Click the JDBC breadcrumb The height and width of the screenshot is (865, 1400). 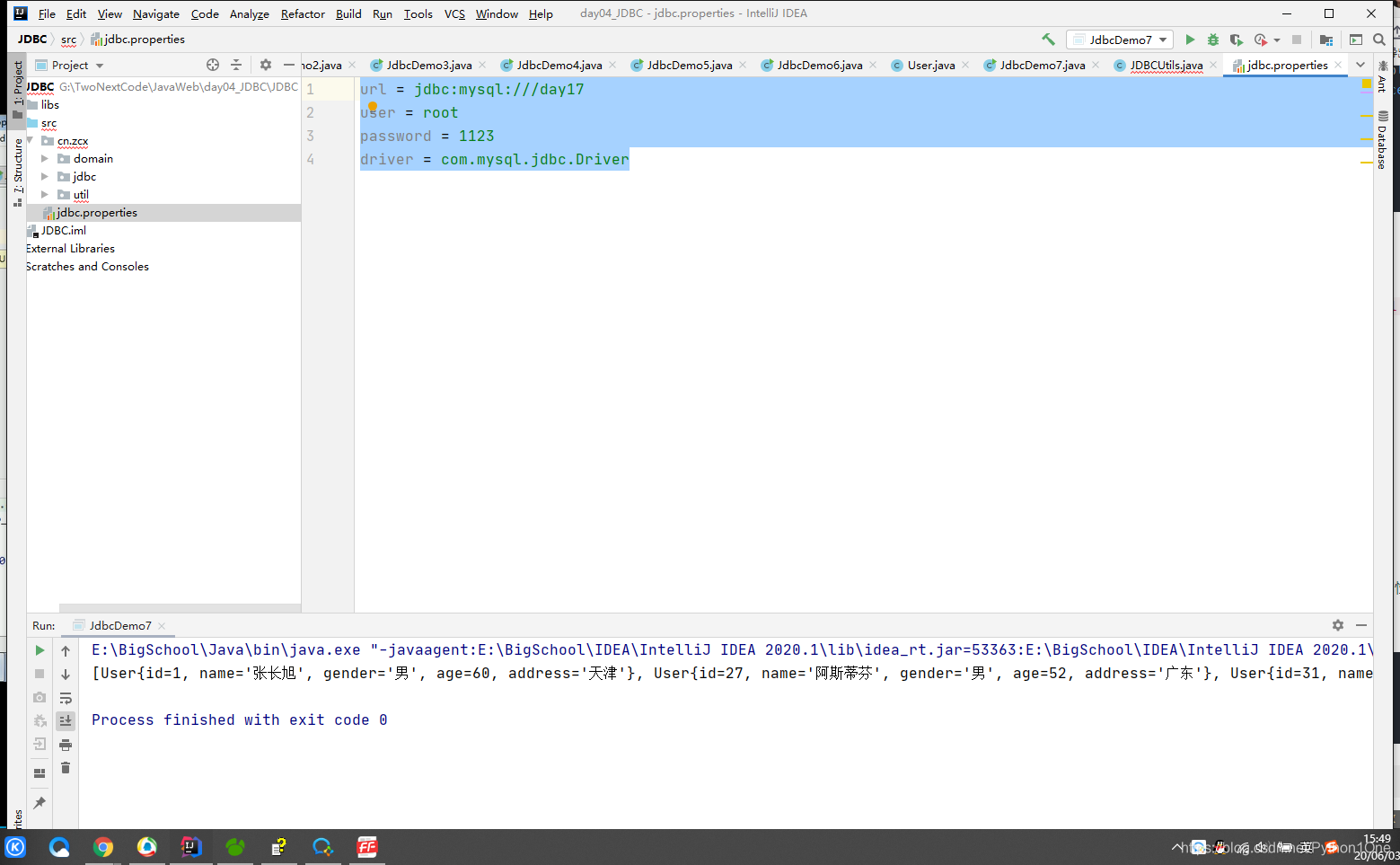32,40
